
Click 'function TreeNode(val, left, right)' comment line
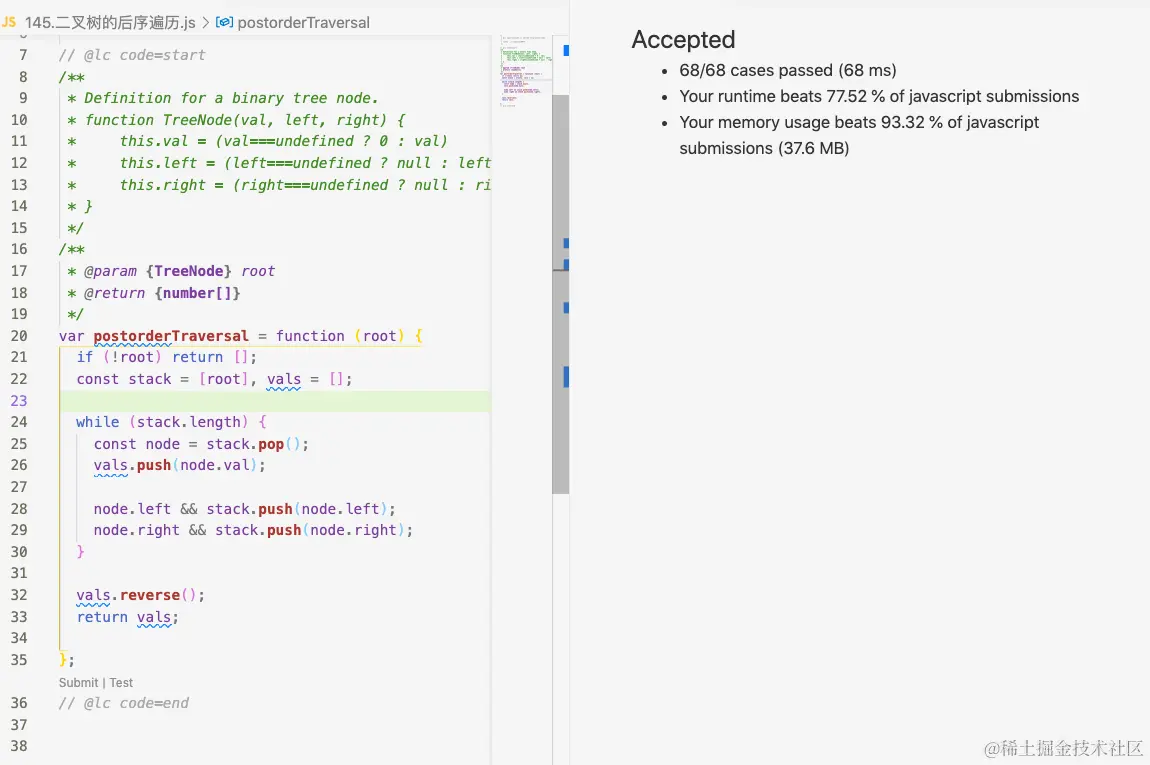tap(236, 120)
